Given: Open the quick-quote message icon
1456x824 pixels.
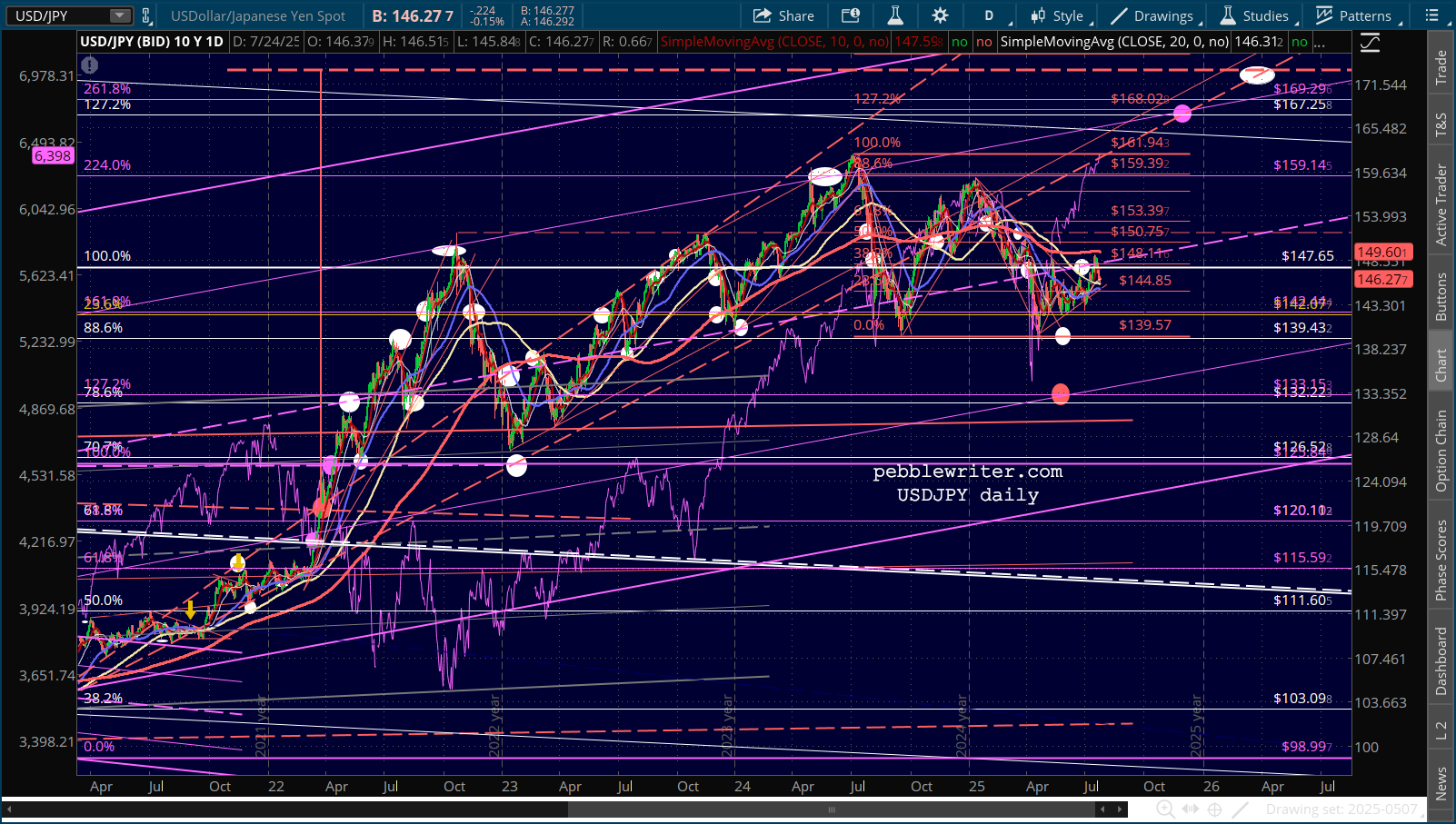Looking at the screenshot, I should tap(851, 15).
